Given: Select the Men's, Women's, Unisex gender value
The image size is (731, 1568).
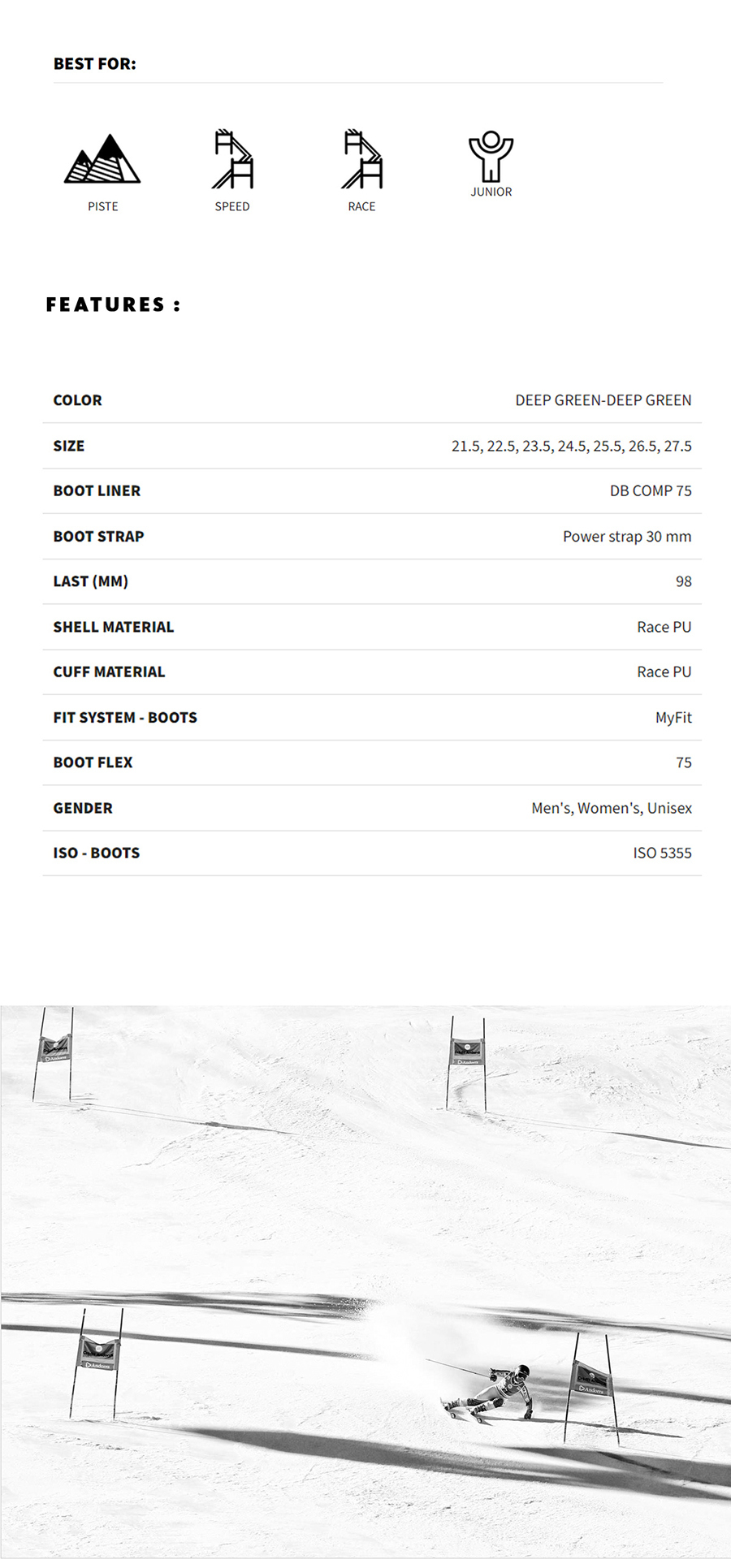Looking at the screenshot, I should coord(612,808).
